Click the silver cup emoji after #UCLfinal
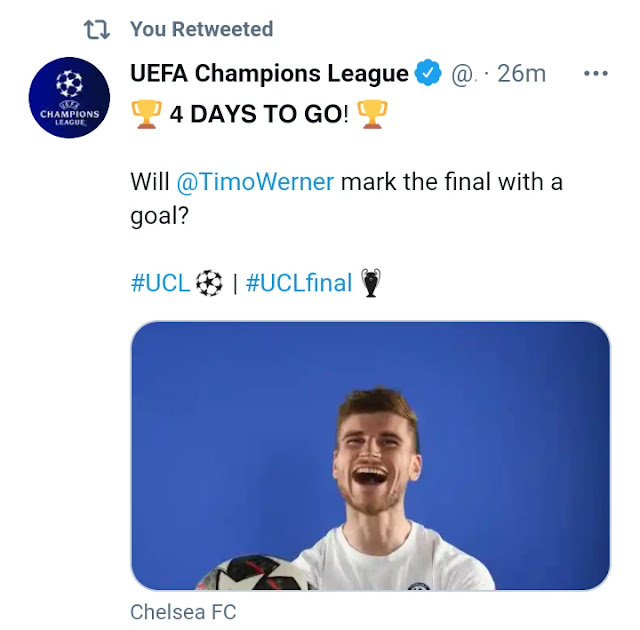This screenshot has height=630, width=640. 371,284
